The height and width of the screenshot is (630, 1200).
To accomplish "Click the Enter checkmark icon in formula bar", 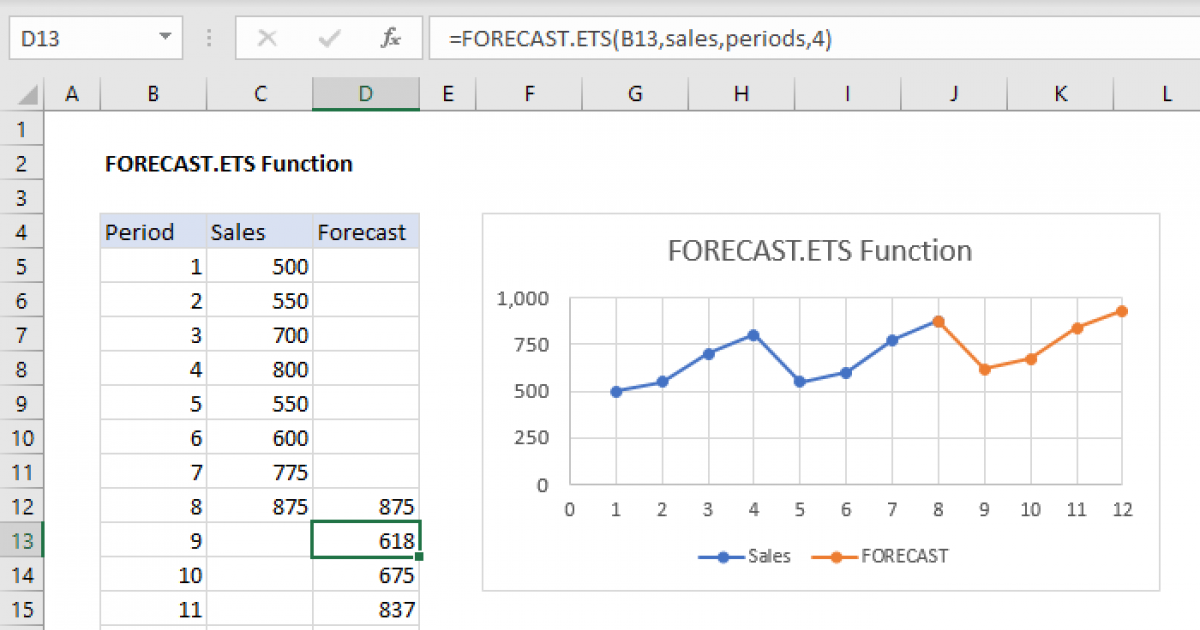I will pos(328,38).
